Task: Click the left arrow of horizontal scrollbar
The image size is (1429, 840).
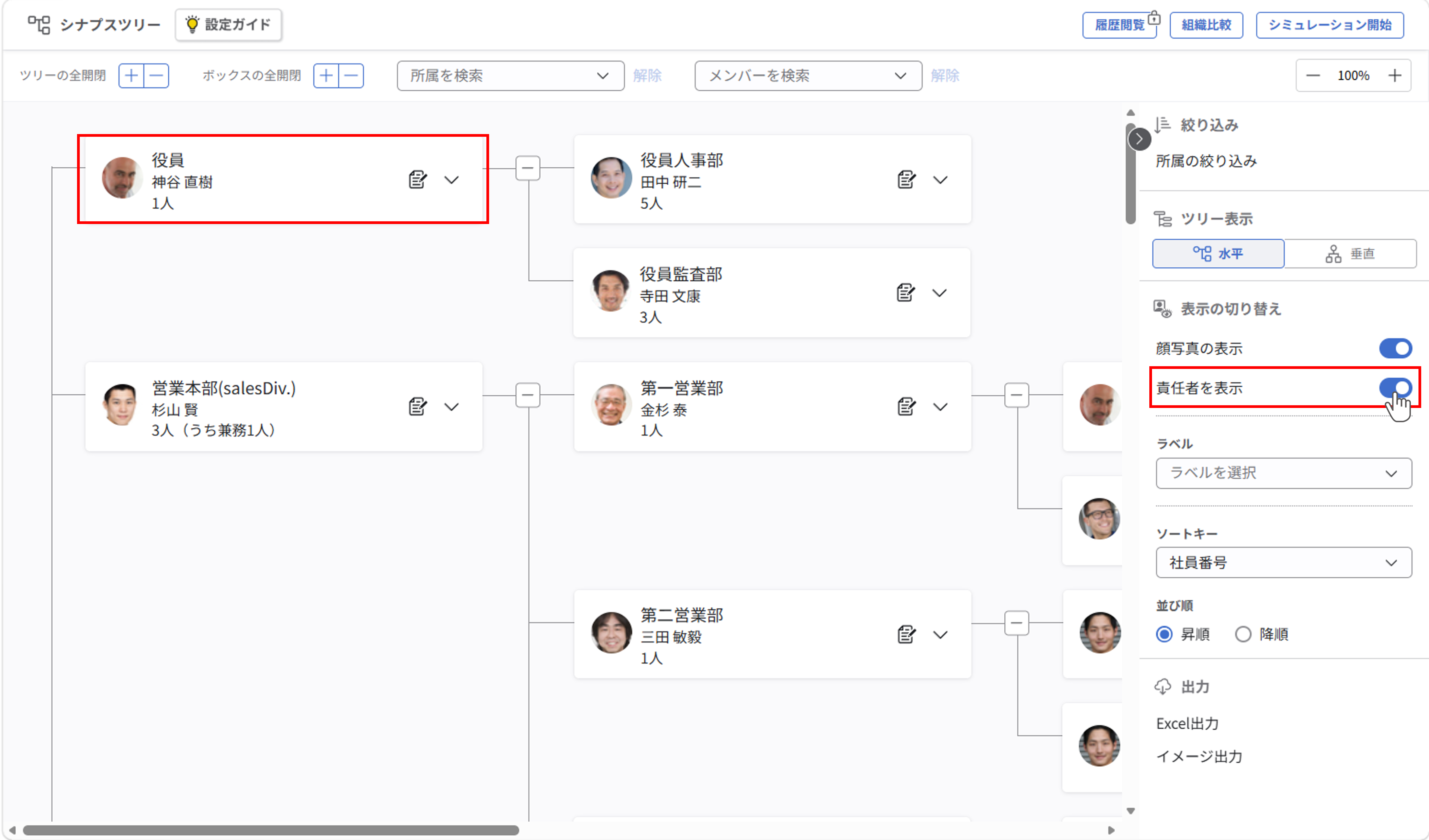Action: pos(12,830)
